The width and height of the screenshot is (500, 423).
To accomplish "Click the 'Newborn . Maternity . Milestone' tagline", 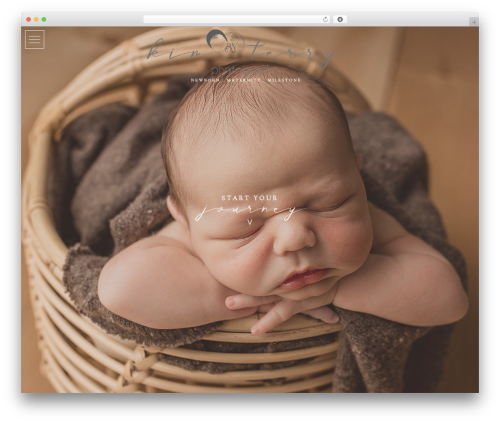I will coord(246,80).
